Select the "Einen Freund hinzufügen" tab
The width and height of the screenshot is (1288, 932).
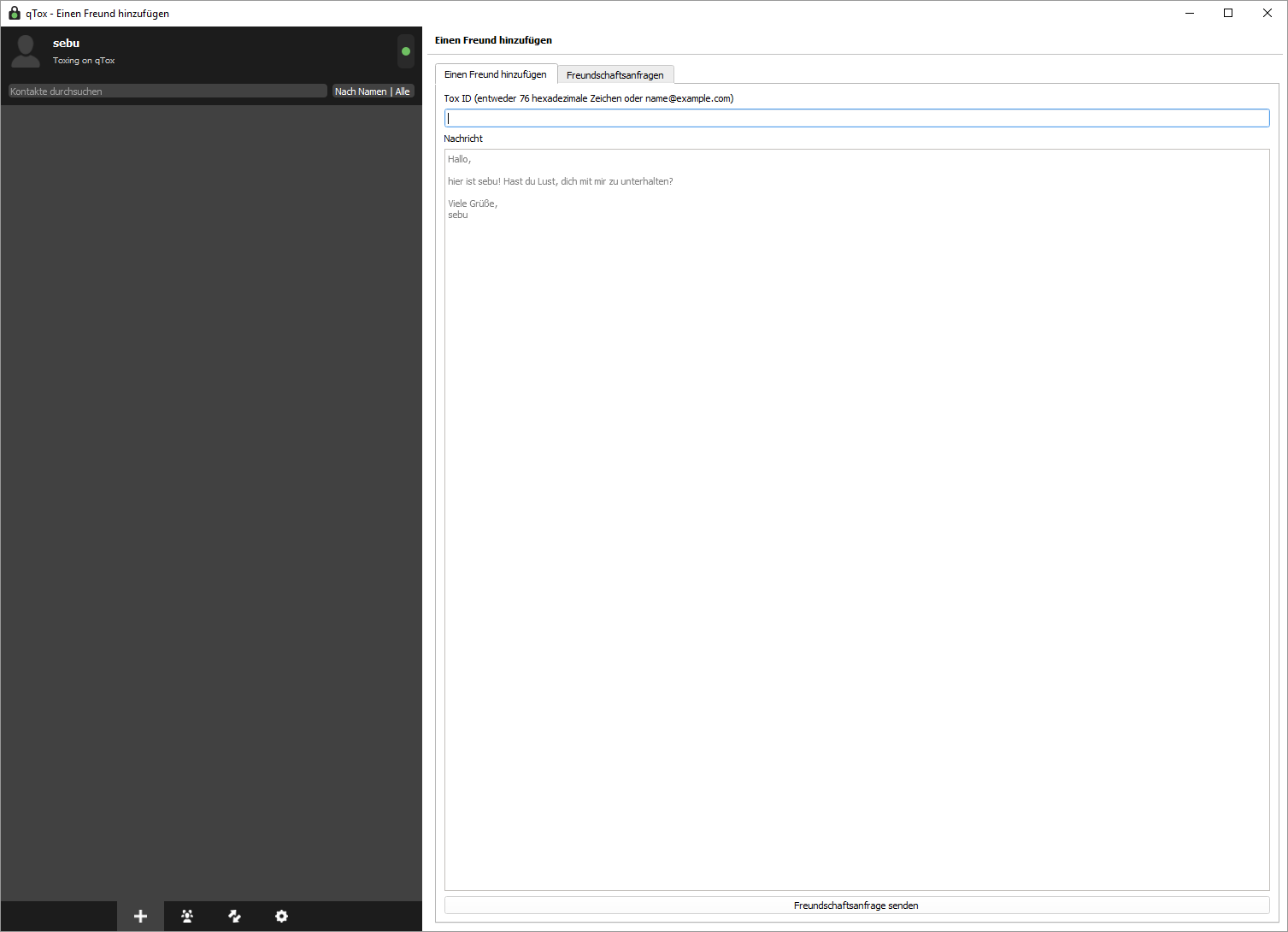pos(496,74)
